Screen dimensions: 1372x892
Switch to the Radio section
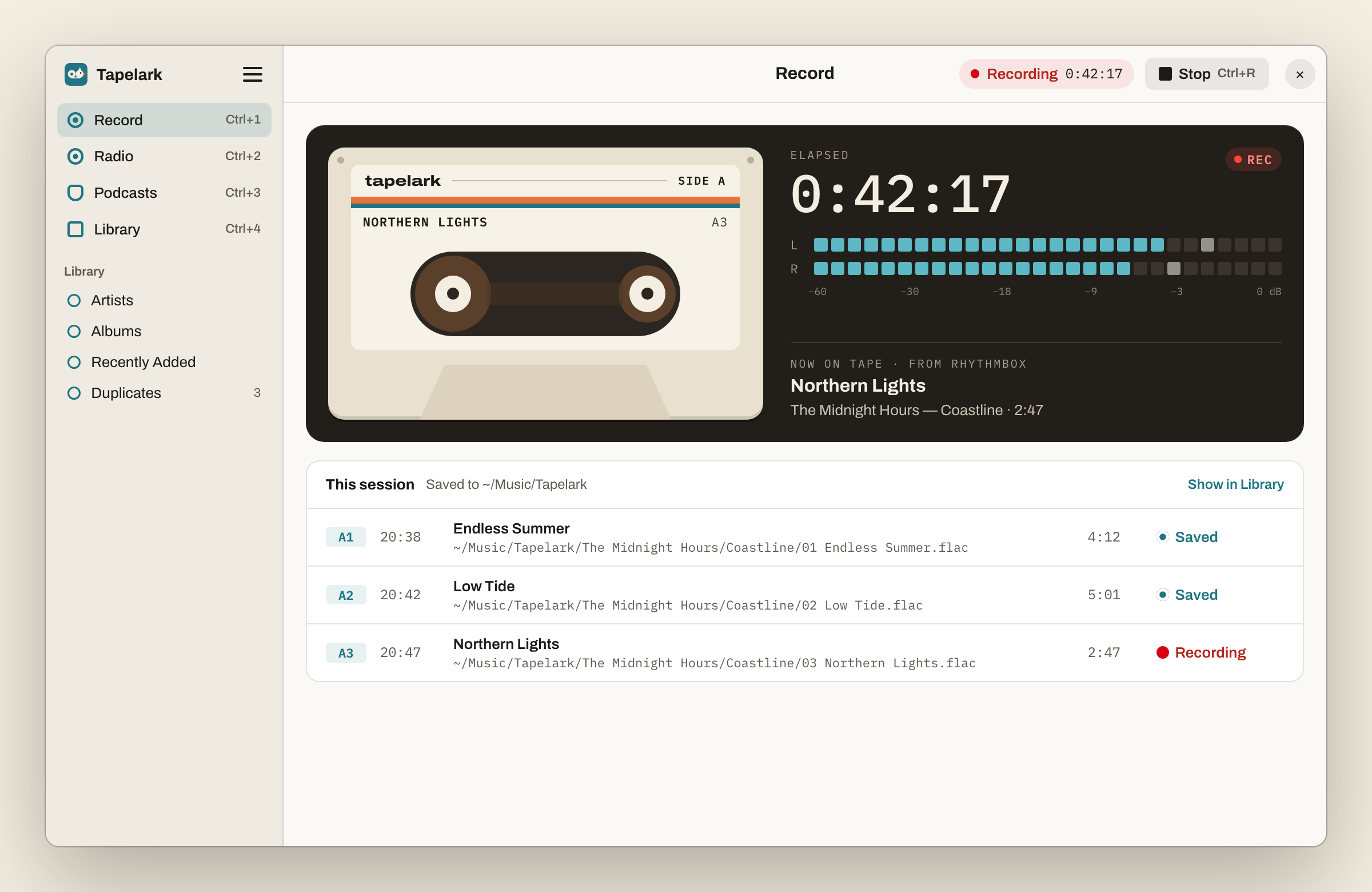point(163,156)
